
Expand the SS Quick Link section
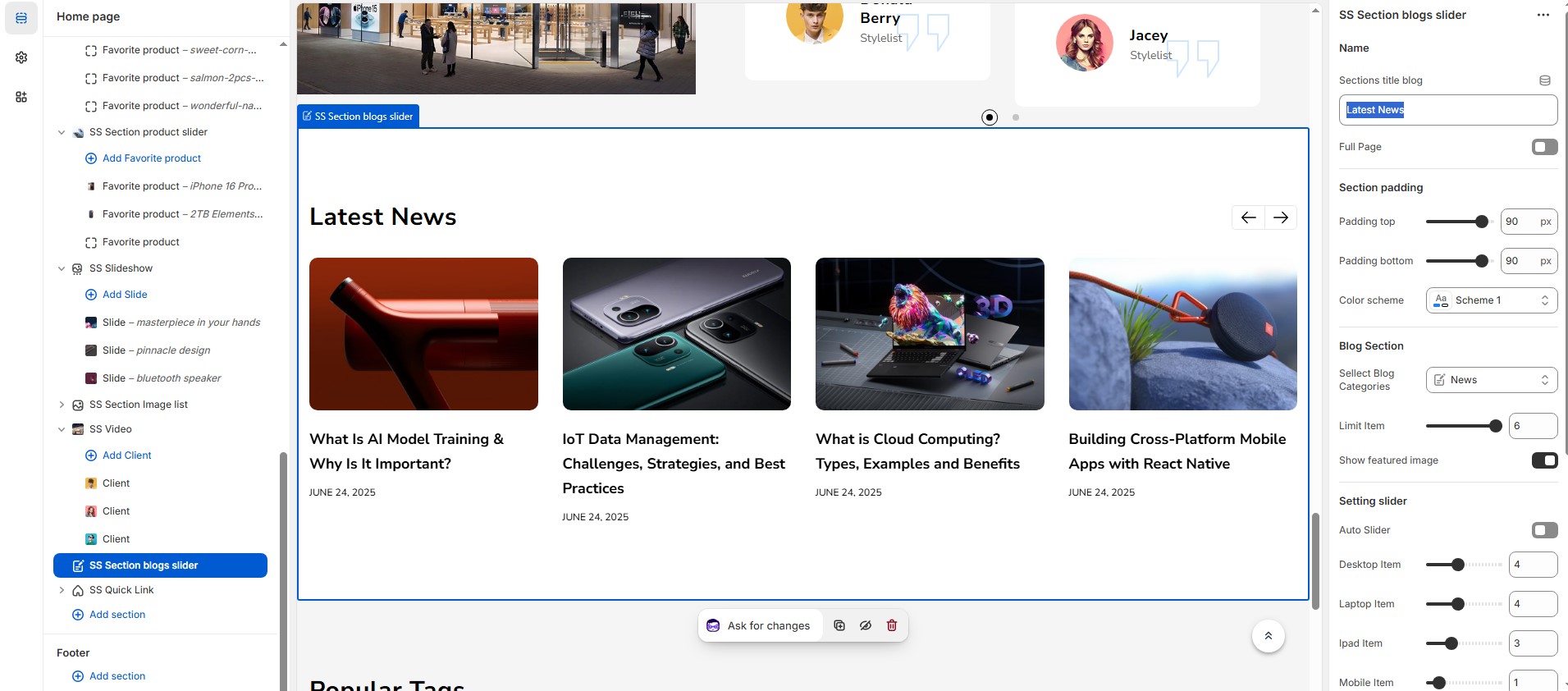pos(62,590)
